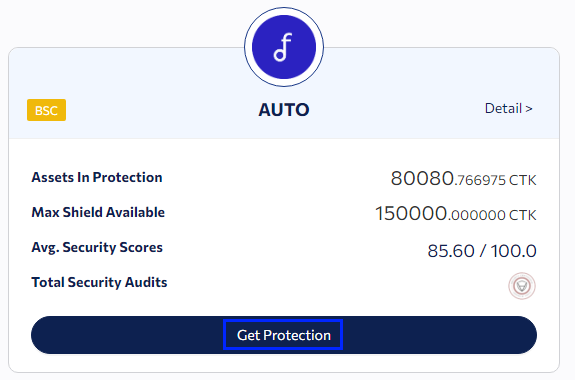Select the Total Security Audits label
This screenshot has height=380, width=575.
point(99,282)
